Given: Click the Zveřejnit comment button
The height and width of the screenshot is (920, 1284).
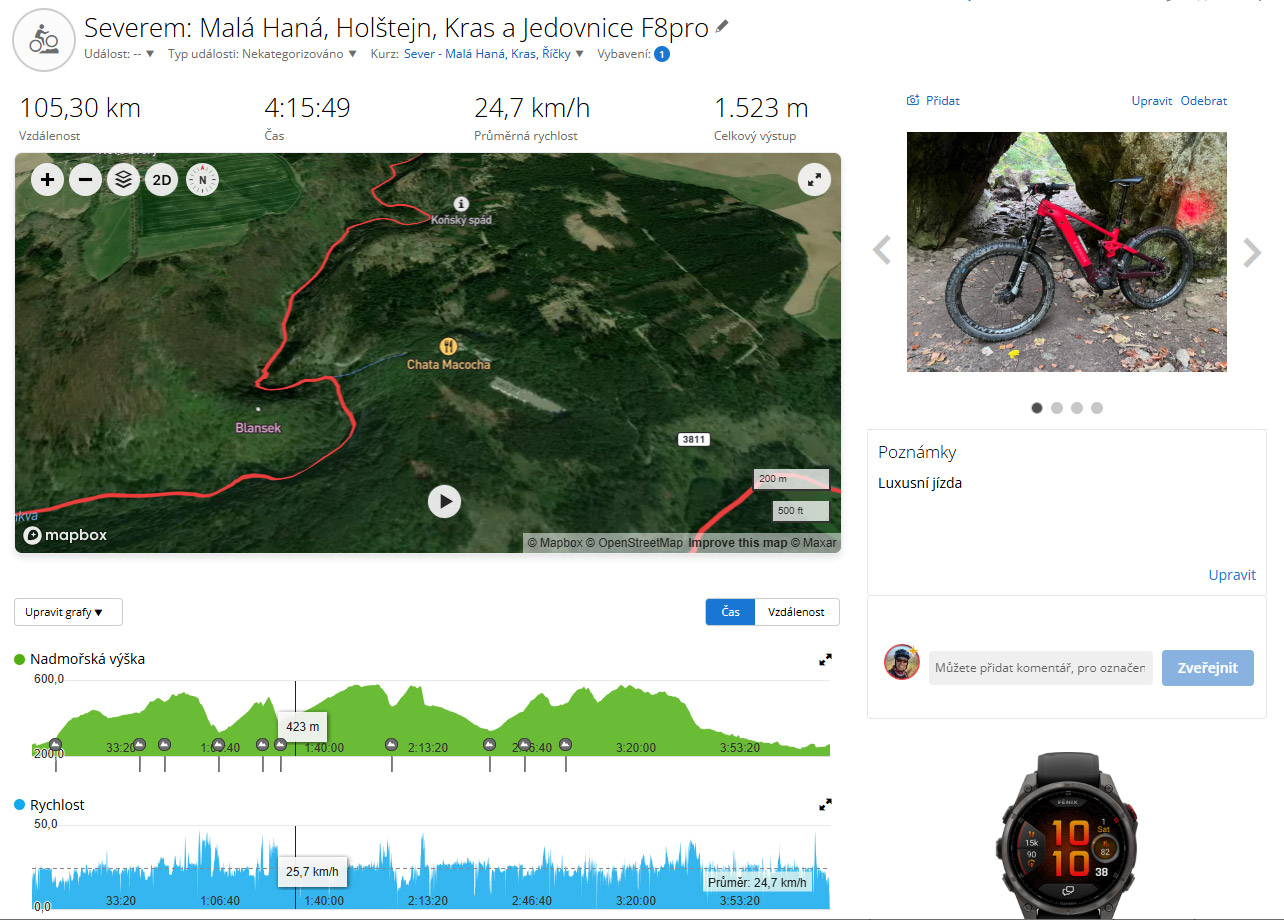Looking at the screenshot, I should coord(1207,668).
